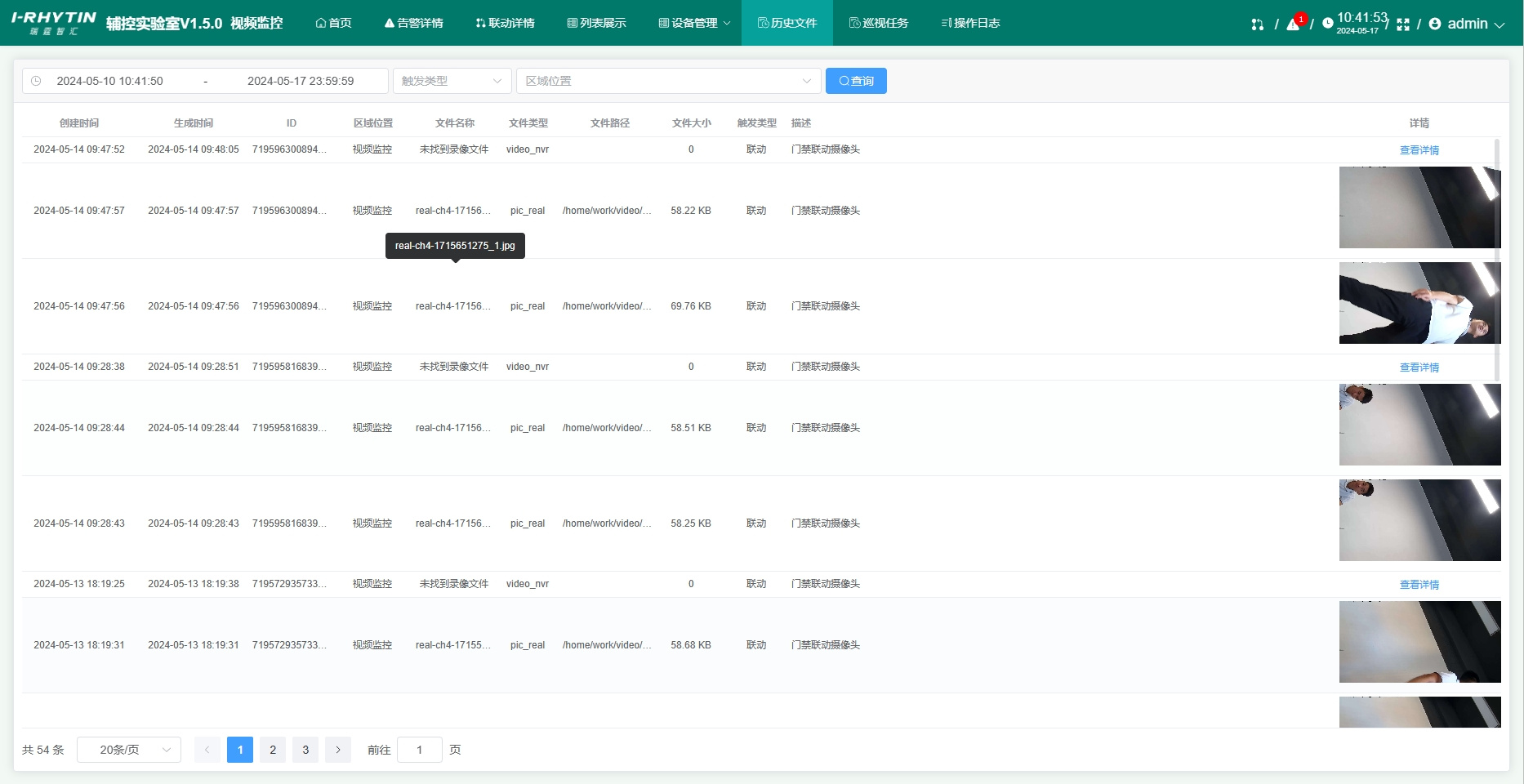Open 查看详情 for row 2024-05-13 18:19:25
Image resolution: width=1524 pixels, height=784 pixels.
[1419, 585]
